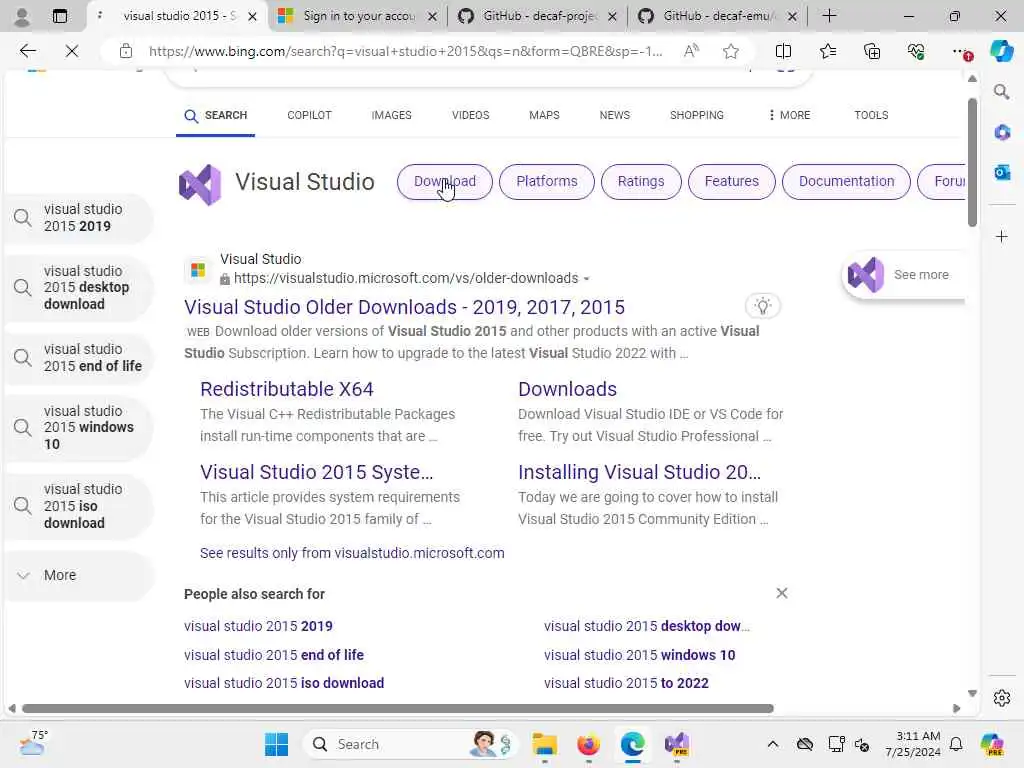Switch to the NEWS tab
This screenshot has width=1024, height=768.
pyautogui.click(x=615, y=115)
